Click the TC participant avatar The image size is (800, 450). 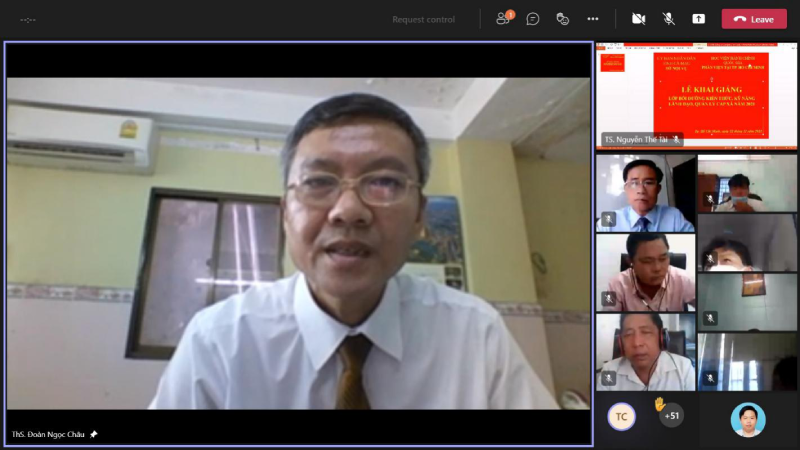pyautogui.click(x=621, y=416)
